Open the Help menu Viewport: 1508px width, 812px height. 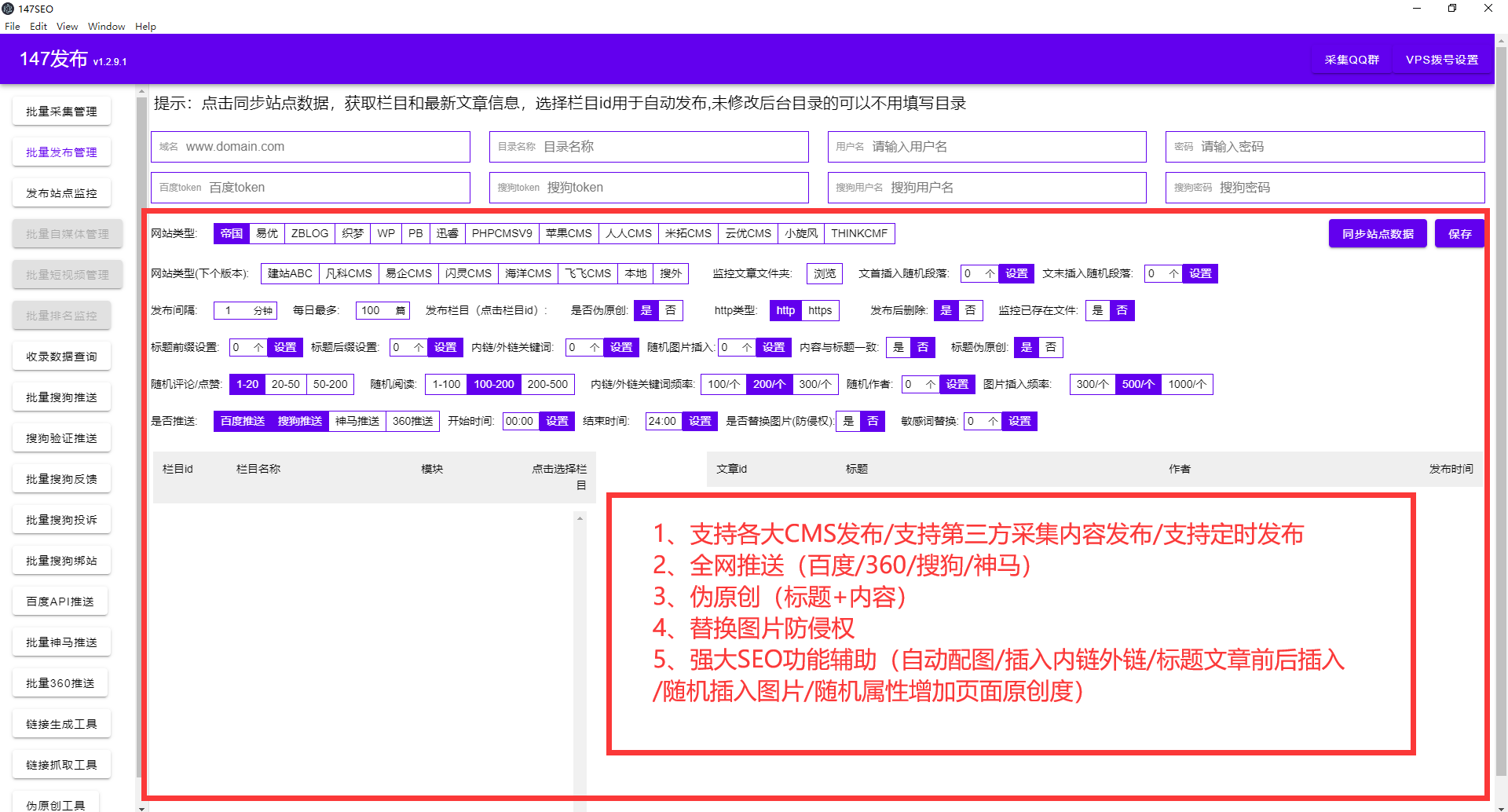click(x=145, y=26)
